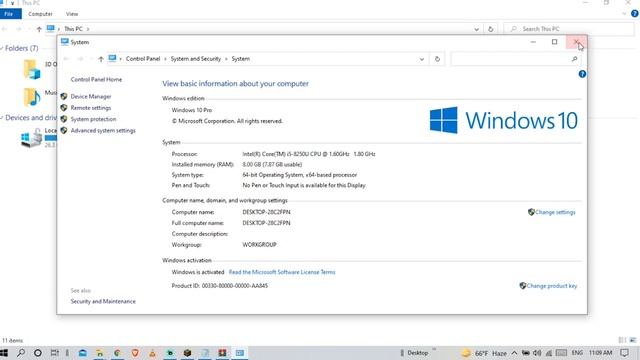
Task: Select the Local Disk drive icon
Action: pos(31,138)
